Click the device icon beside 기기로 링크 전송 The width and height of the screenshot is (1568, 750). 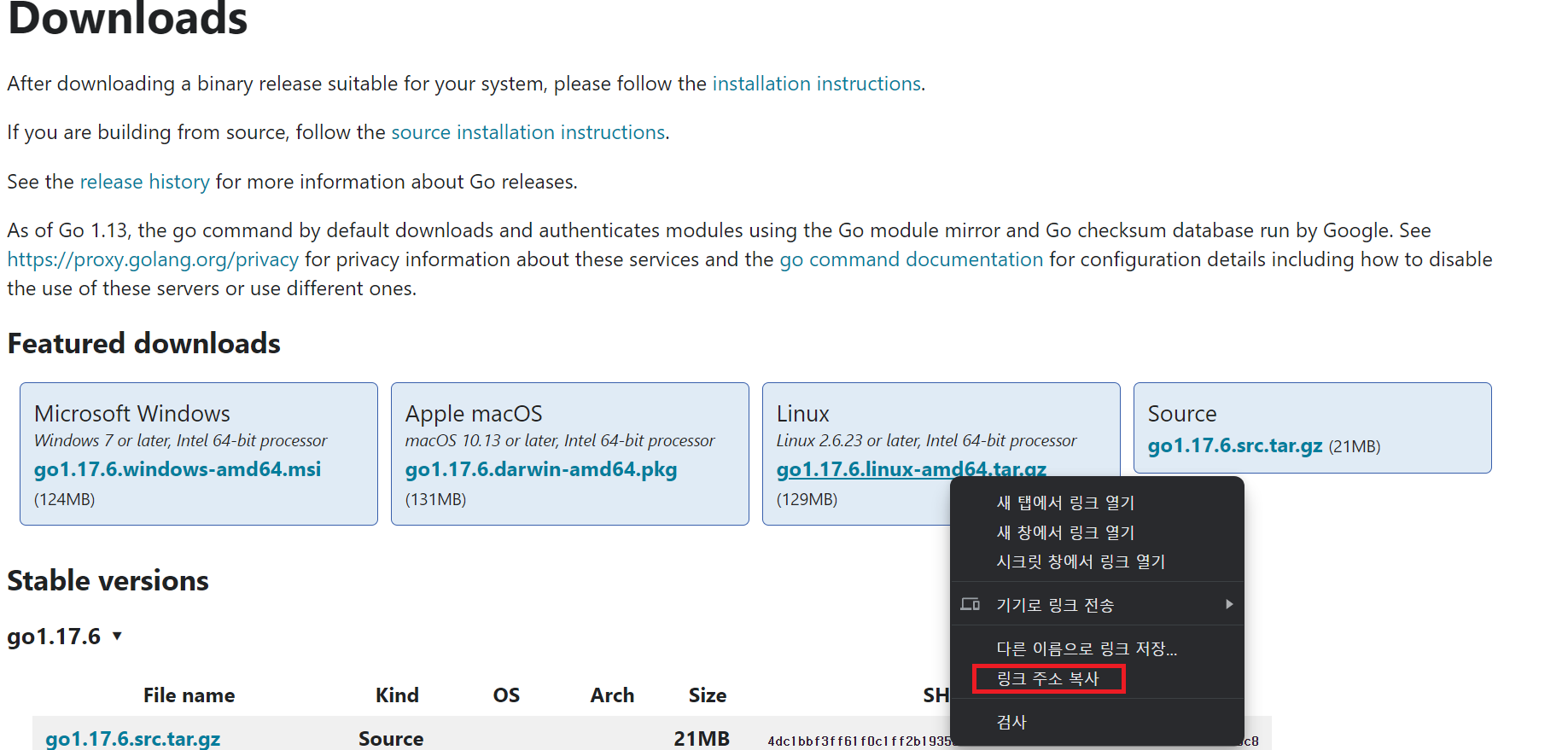pos(970,605)
